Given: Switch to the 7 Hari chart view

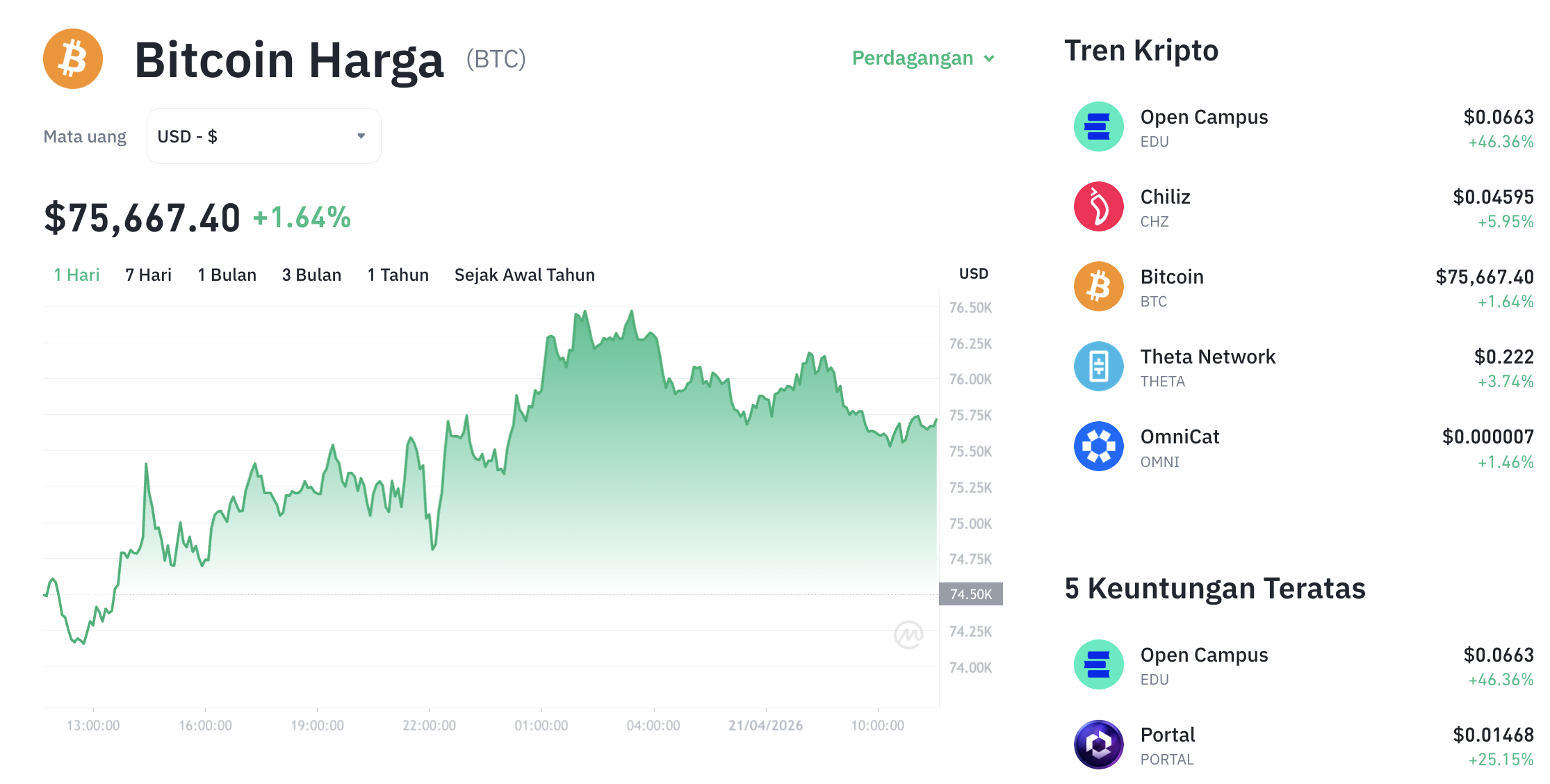Looking at the screenshot, I should (148, 275).
